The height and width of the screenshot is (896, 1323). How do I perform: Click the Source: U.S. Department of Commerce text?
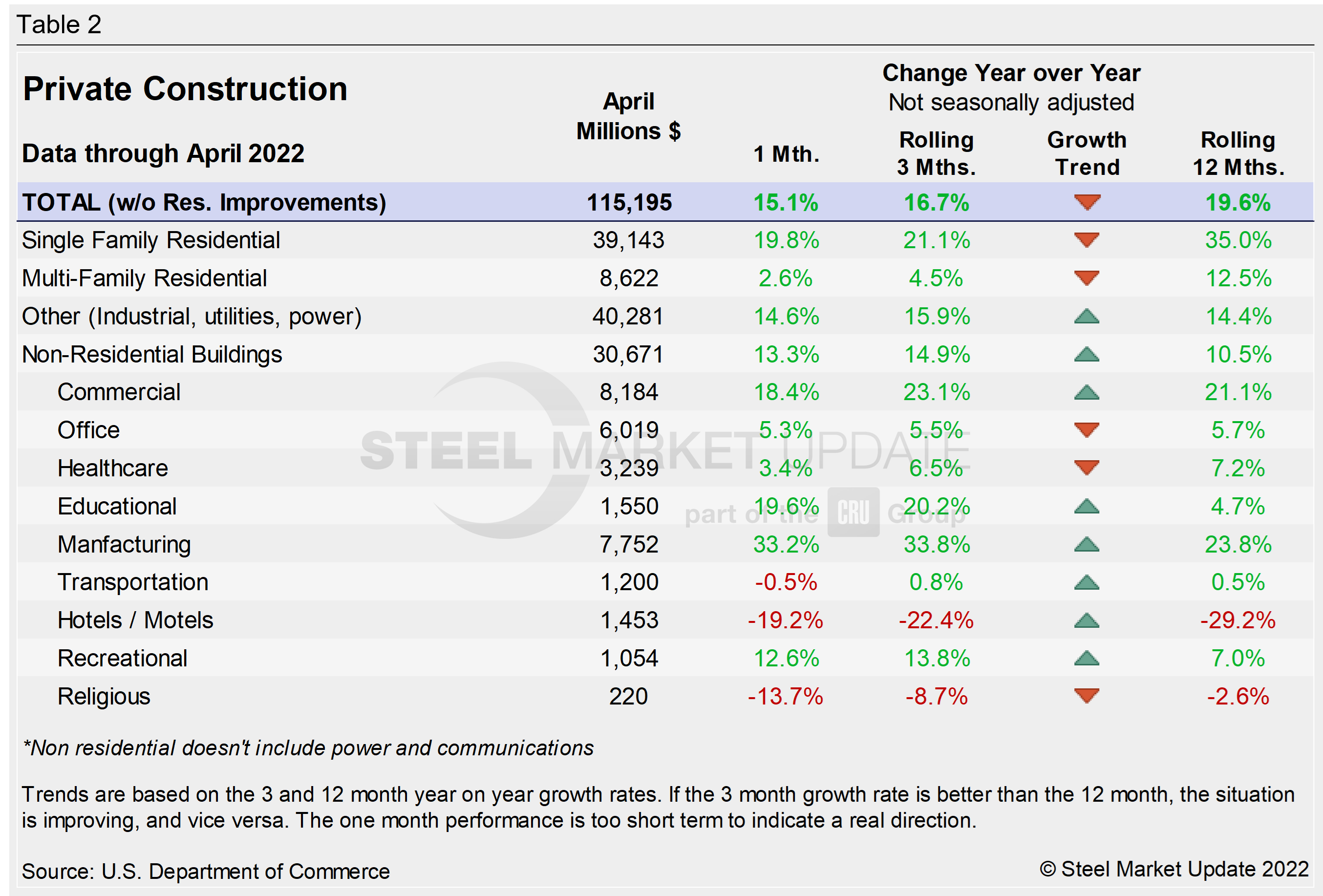click(x=206, y=872)
